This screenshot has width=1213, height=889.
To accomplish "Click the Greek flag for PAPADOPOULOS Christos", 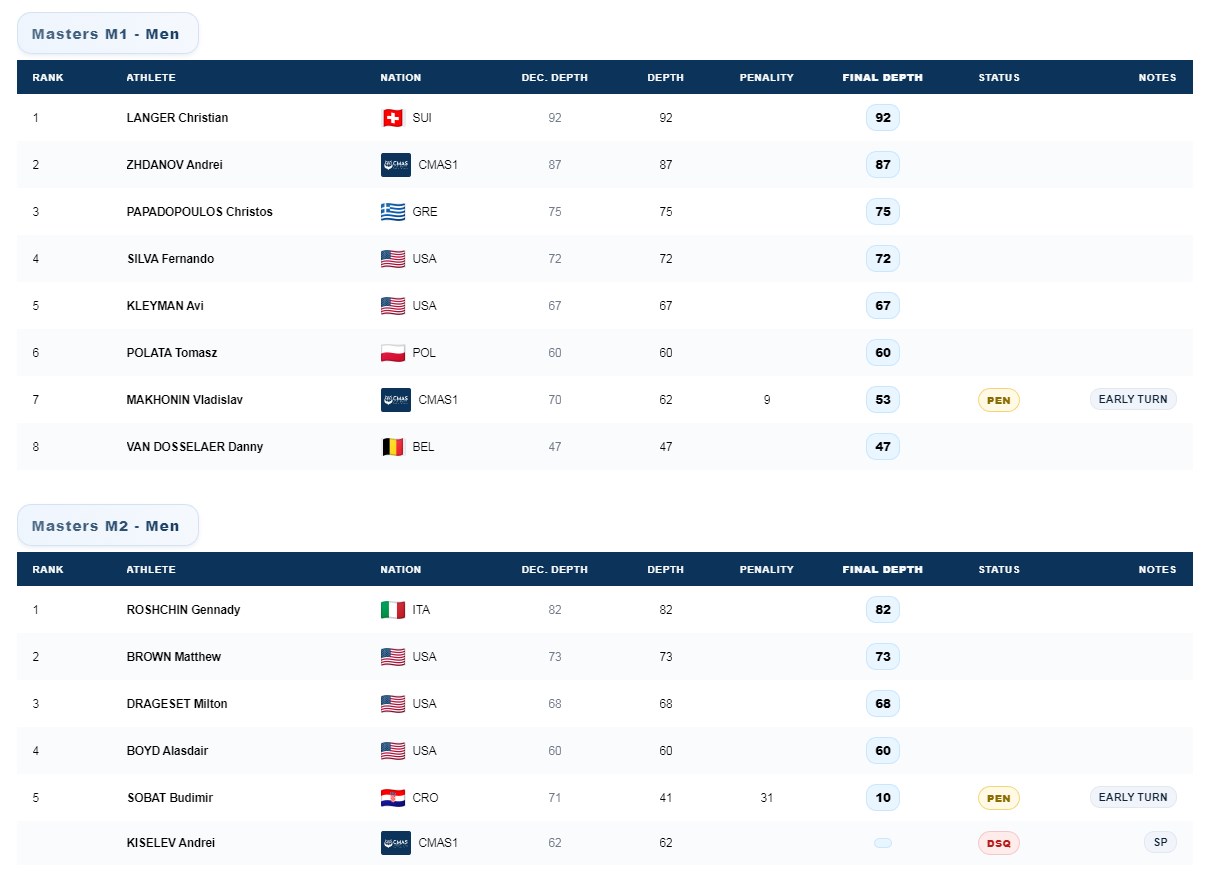I will (x=393, y=212).
